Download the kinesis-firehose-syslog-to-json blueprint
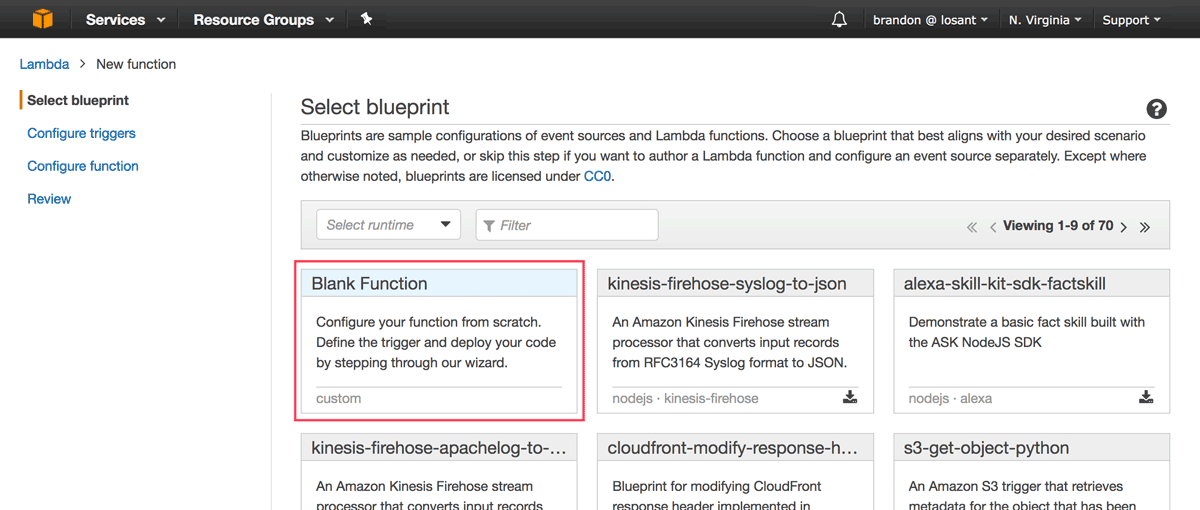The image size is (1200, 510). point(850,397)
